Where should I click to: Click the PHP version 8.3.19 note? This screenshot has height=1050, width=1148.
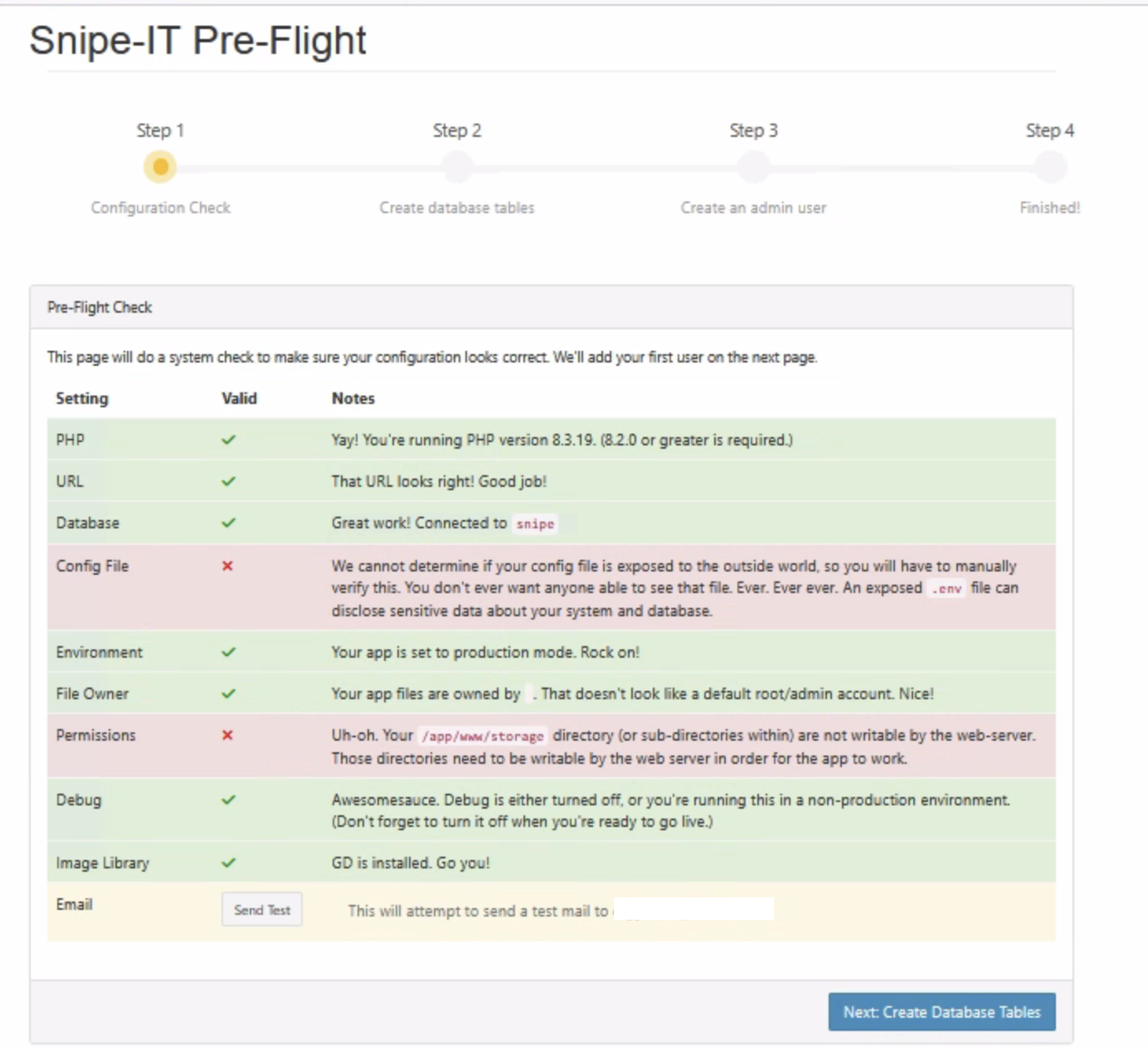[562, 440]
